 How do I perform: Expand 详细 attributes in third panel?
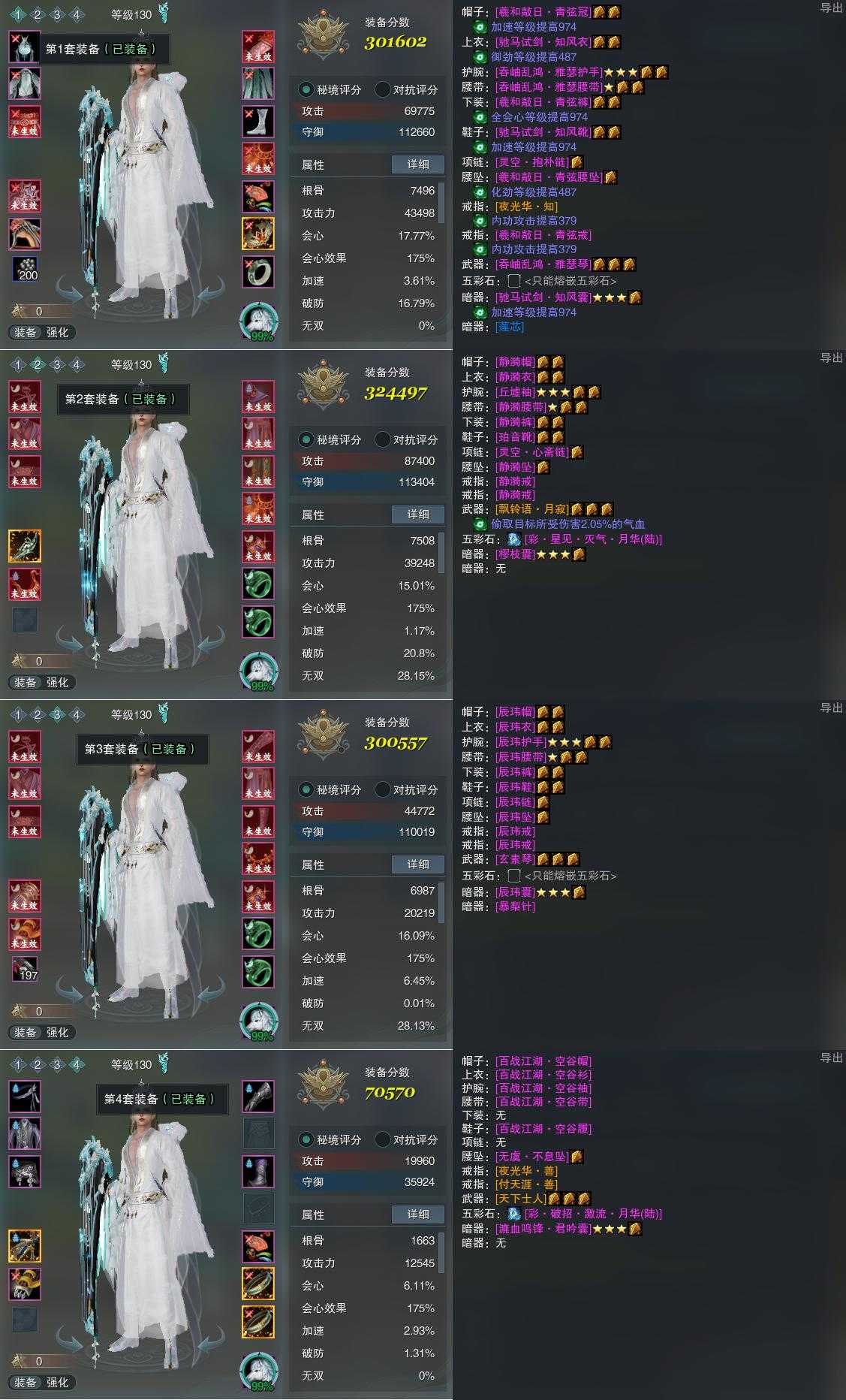[x=418, y=864]
